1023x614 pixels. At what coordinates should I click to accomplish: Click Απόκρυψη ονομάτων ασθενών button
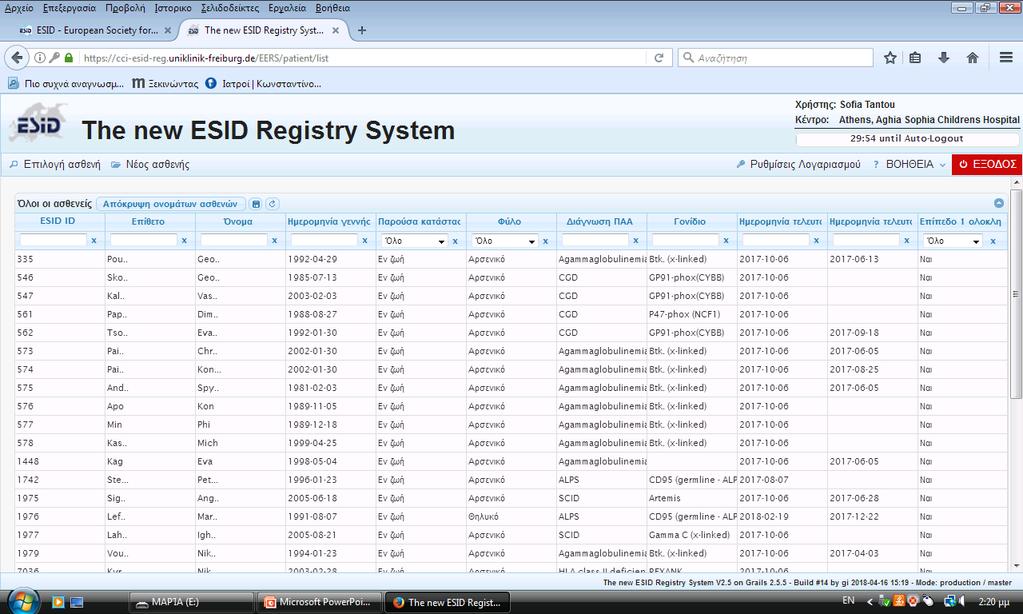pyautogui.click(x=170, y=204)
